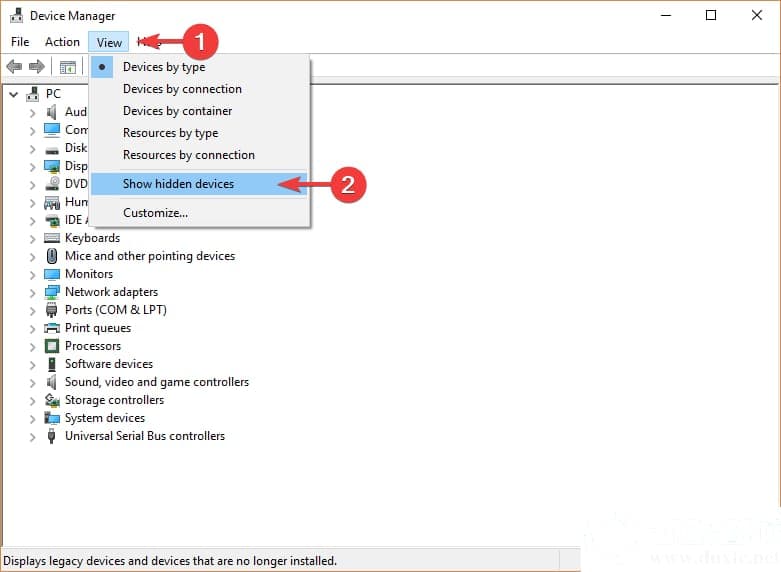This screenshot has height=572, width=781.
Task: Click the Keyboards category icon
Action: tap(52, 238)
